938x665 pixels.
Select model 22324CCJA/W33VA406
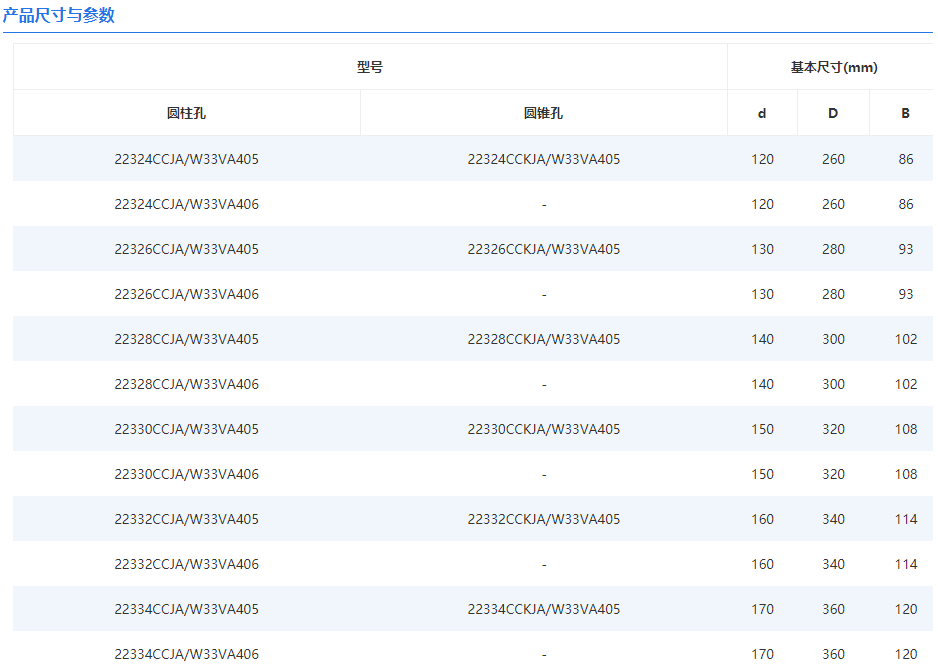pos(186,204)
